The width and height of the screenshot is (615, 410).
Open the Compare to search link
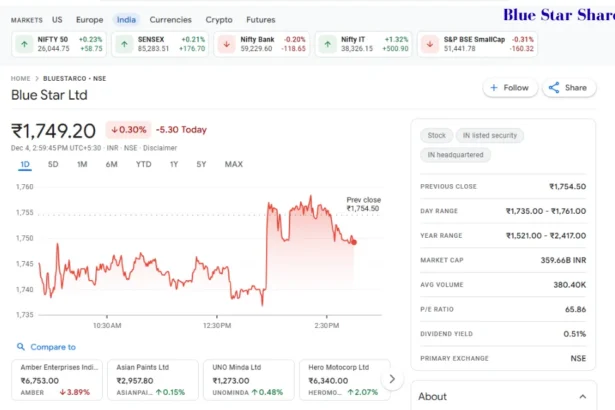46,347
